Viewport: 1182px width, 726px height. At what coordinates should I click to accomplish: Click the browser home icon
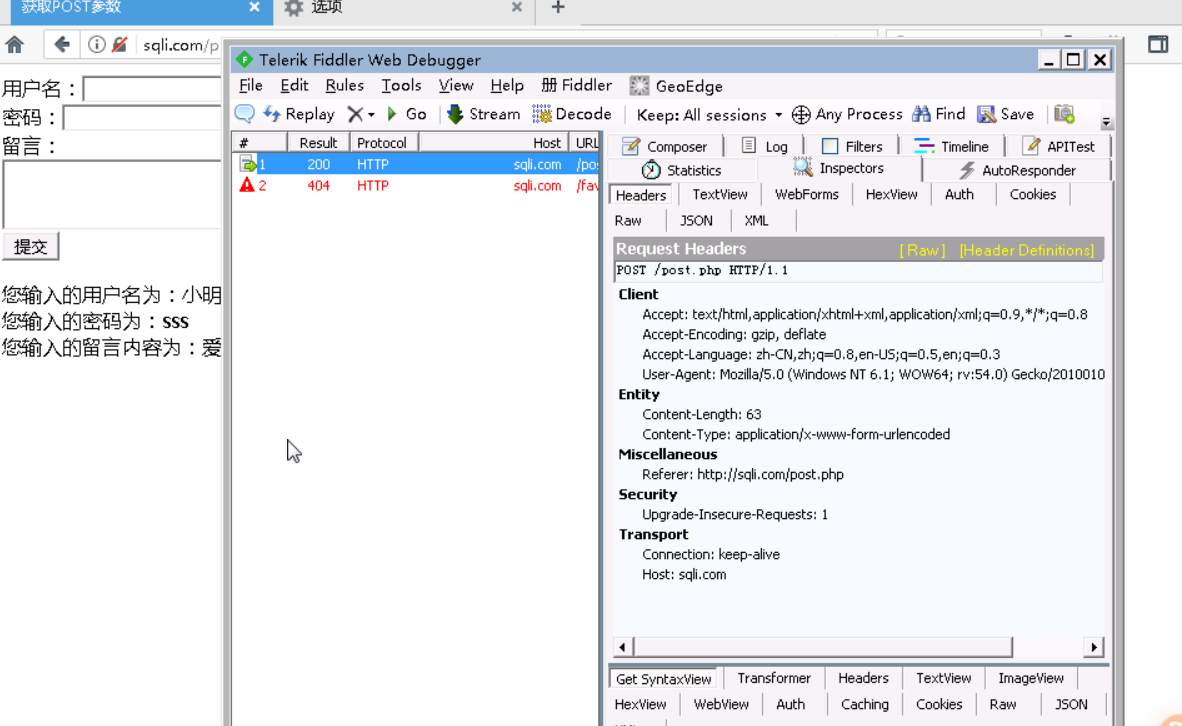click(14, 44)
